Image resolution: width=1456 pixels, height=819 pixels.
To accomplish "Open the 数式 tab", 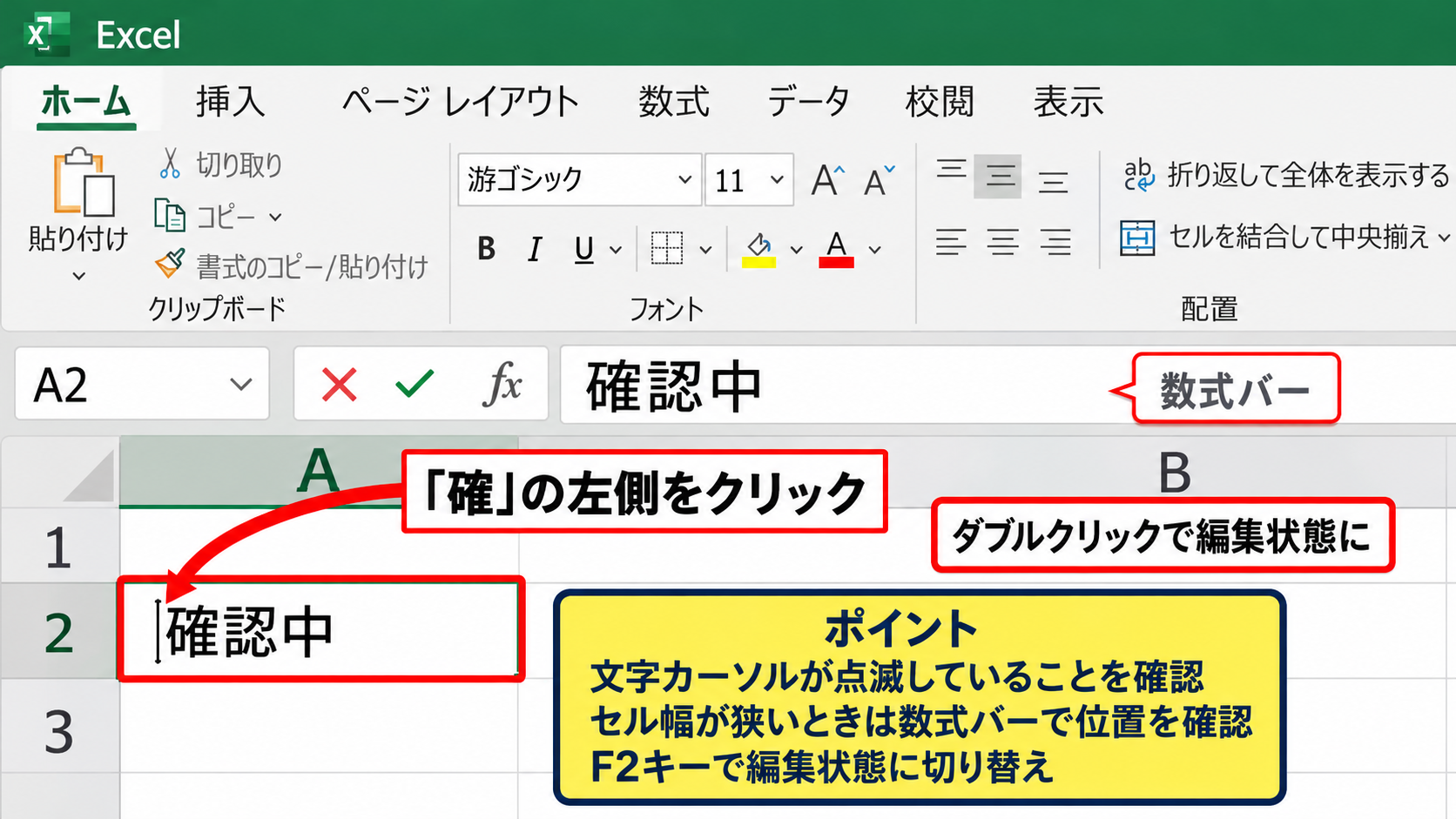I will [673, 102].
